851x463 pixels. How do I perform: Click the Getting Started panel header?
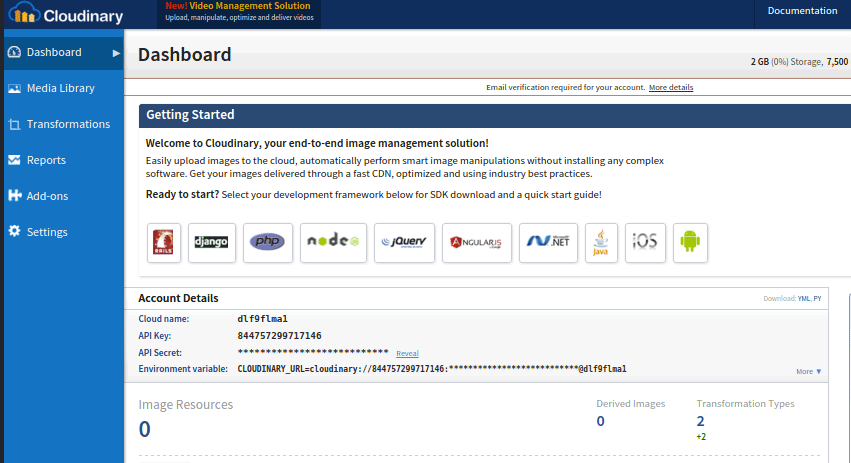[495, 115]
